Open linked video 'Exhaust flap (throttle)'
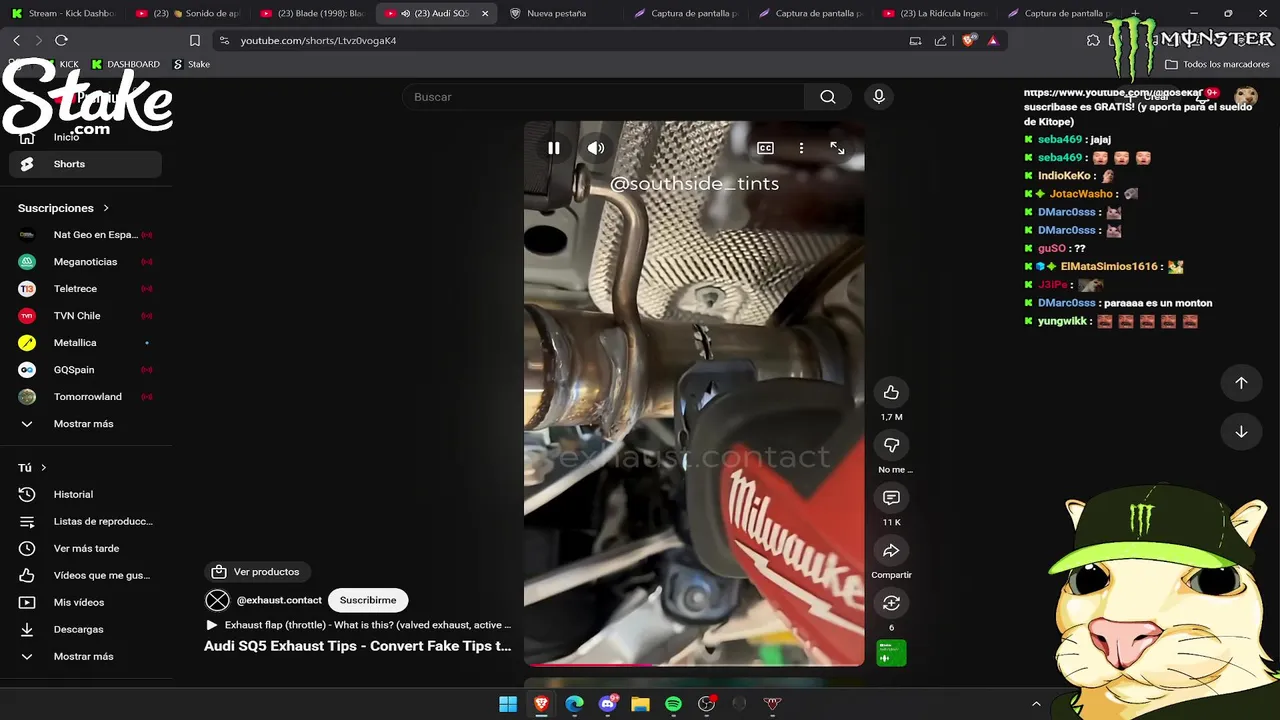Image resolution: width=1280 pixels, height=720 pixels. (358, 625)
